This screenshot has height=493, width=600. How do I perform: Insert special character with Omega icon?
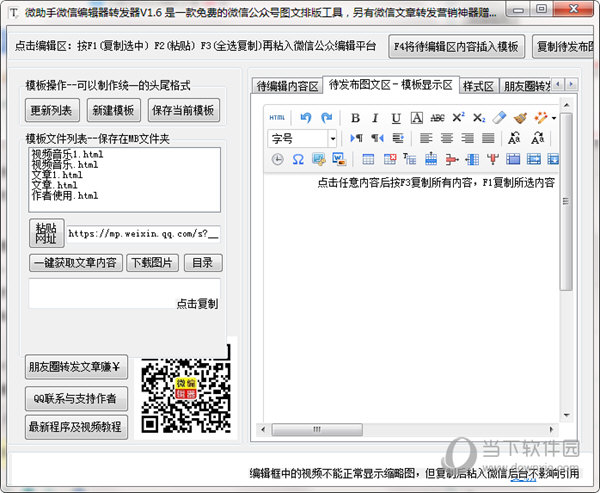(x=298, y=159)
